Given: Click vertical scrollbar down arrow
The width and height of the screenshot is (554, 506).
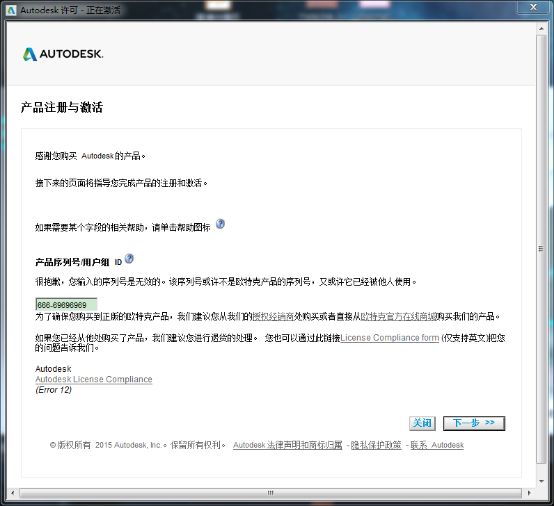Looking at the screenshot, I should pyautogui.click(x=541, y=481).
